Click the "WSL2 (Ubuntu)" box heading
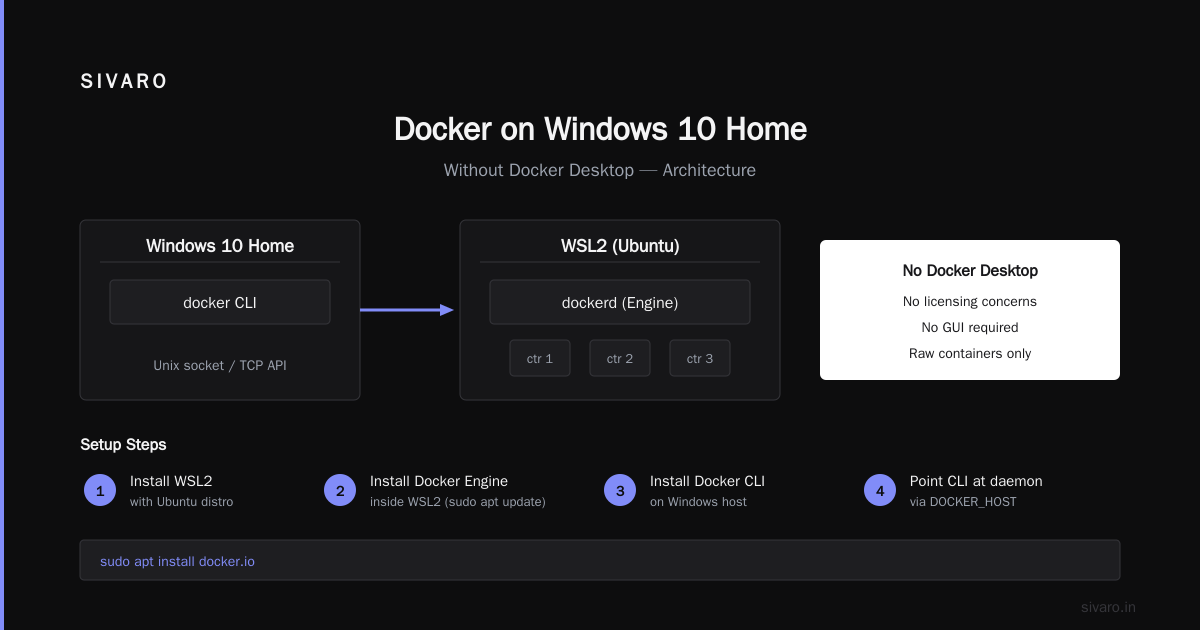Screen dimensions: 1200x630 [x=620, y=246]
